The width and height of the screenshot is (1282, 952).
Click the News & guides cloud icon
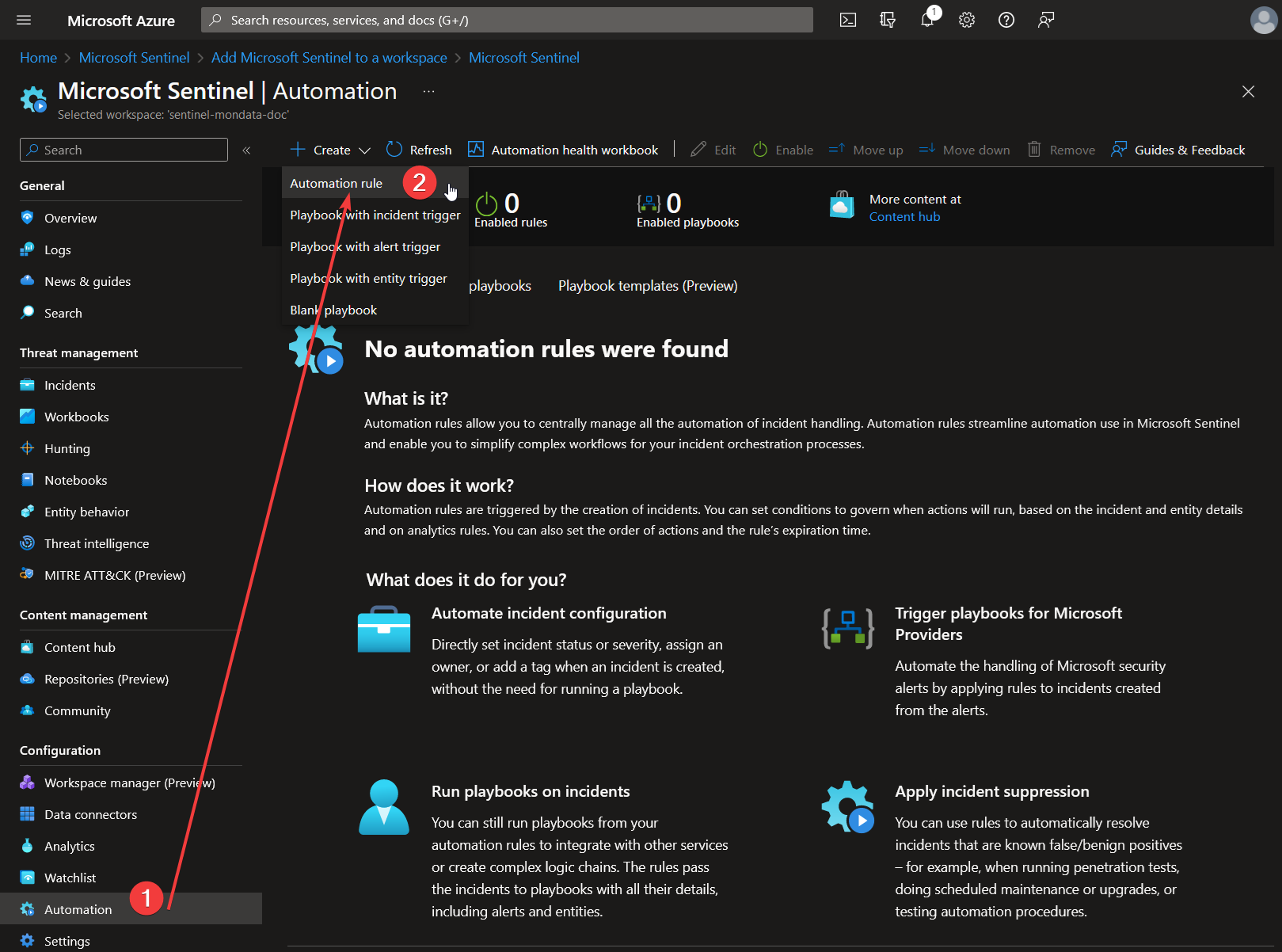[x=28, y=281]
